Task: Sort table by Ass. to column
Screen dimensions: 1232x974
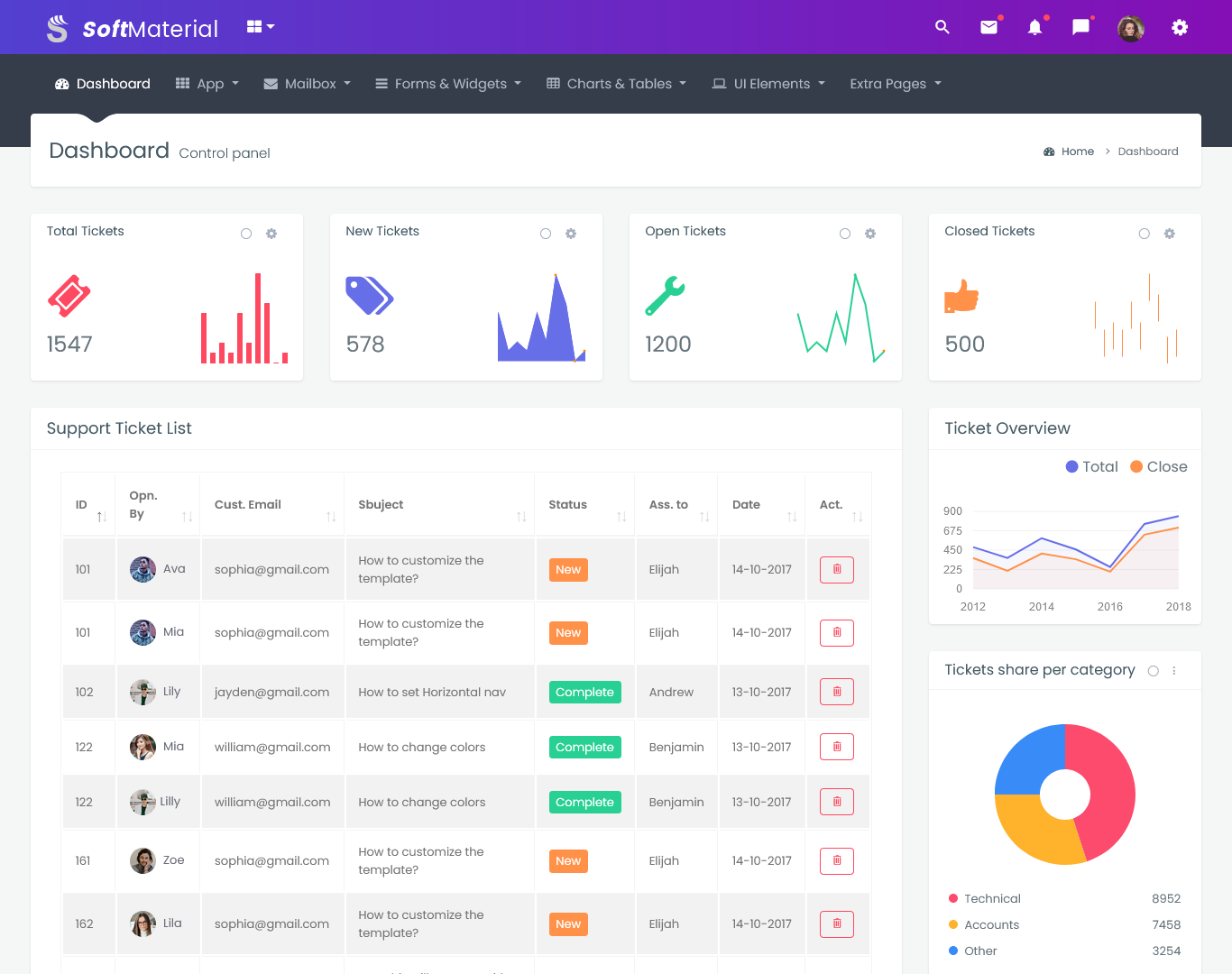Action: coord(676,505)
